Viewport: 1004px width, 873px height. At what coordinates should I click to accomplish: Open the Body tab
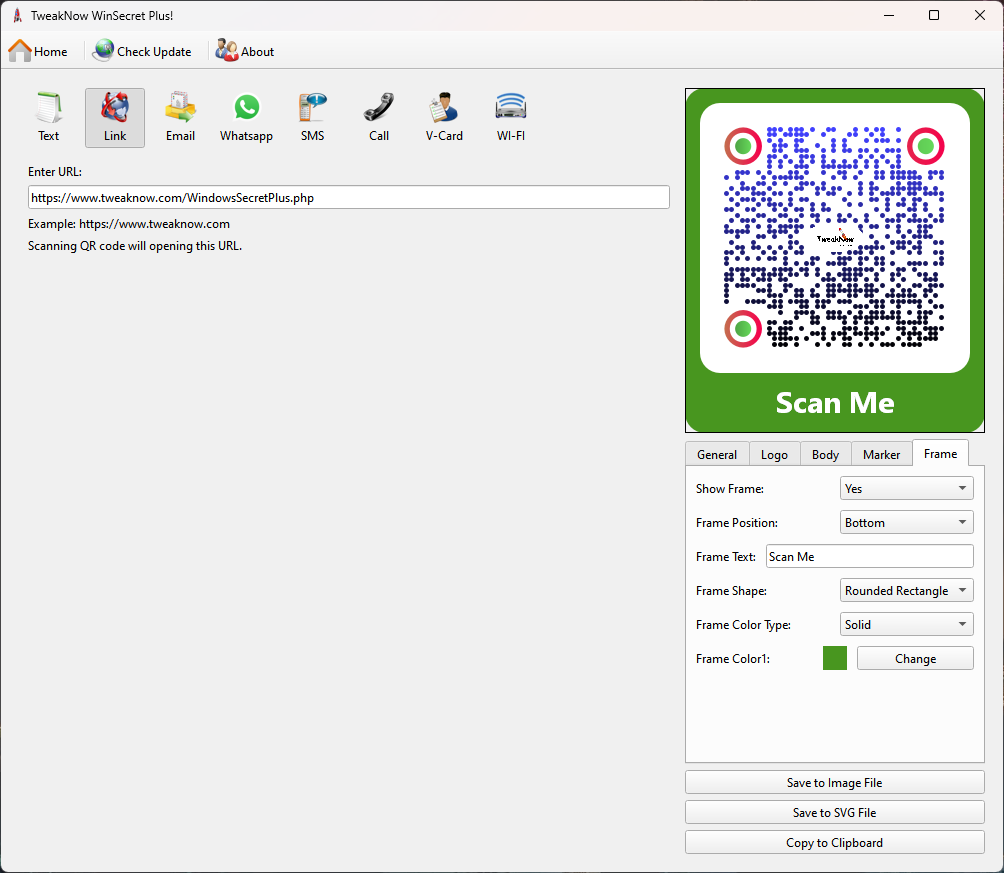coord(825,454)
